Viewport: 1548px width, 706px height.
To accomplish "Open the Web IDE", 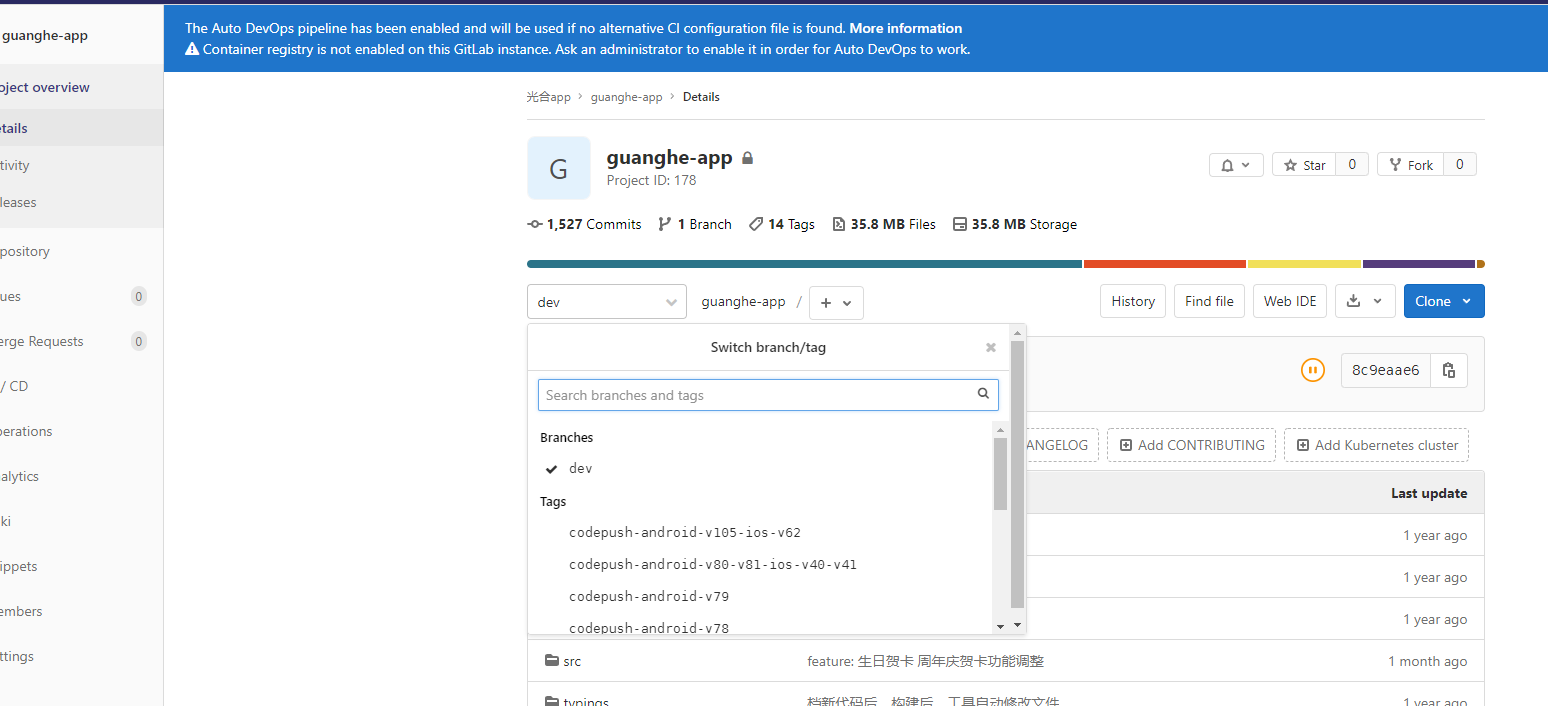I will coord(1289,301).
